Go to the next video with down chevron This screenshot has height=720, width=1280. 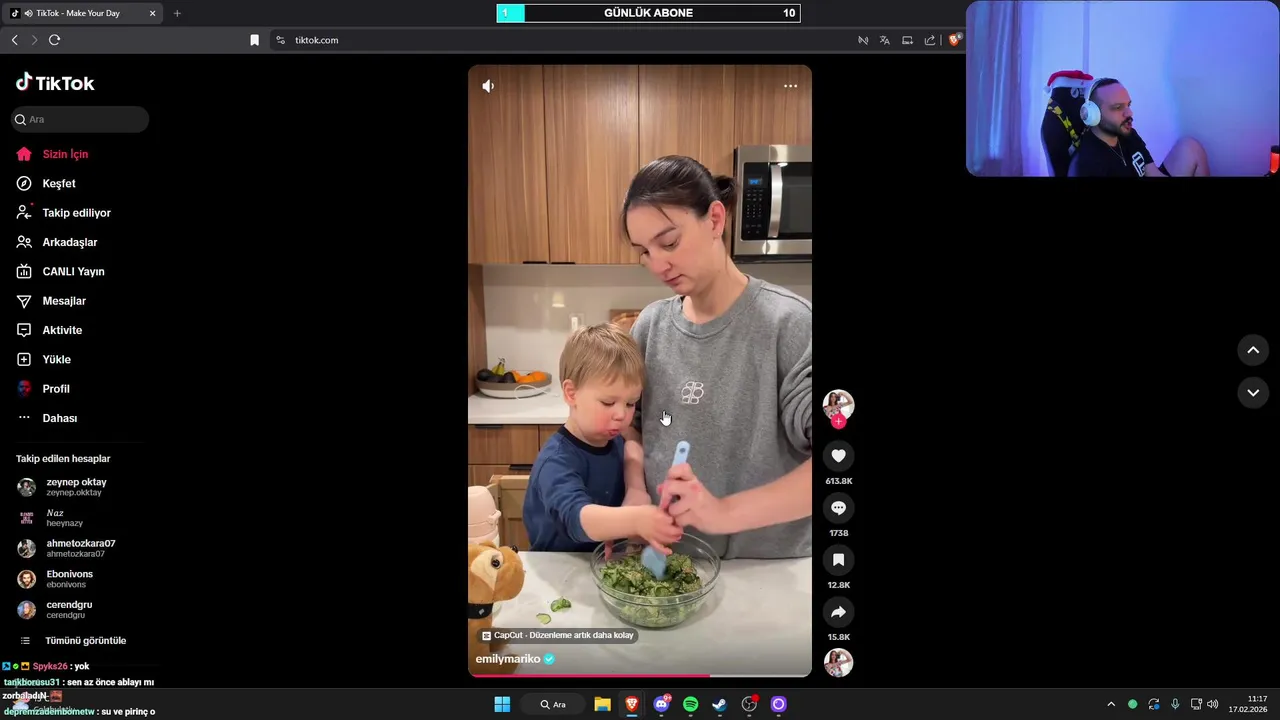click(x=1253, y=393)
